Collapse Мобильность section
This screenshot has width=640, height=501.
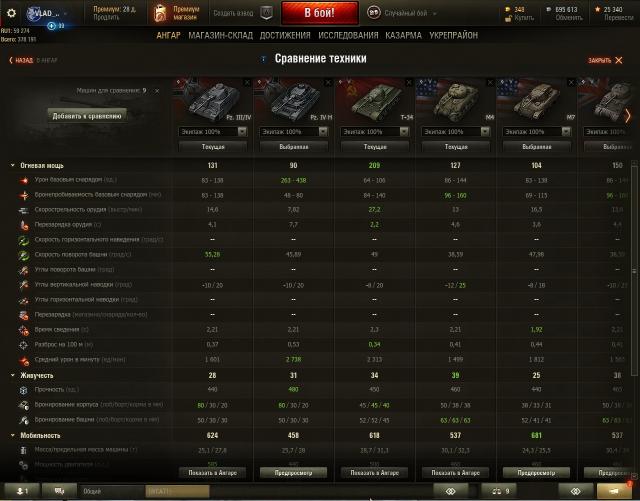coord(12,435)
